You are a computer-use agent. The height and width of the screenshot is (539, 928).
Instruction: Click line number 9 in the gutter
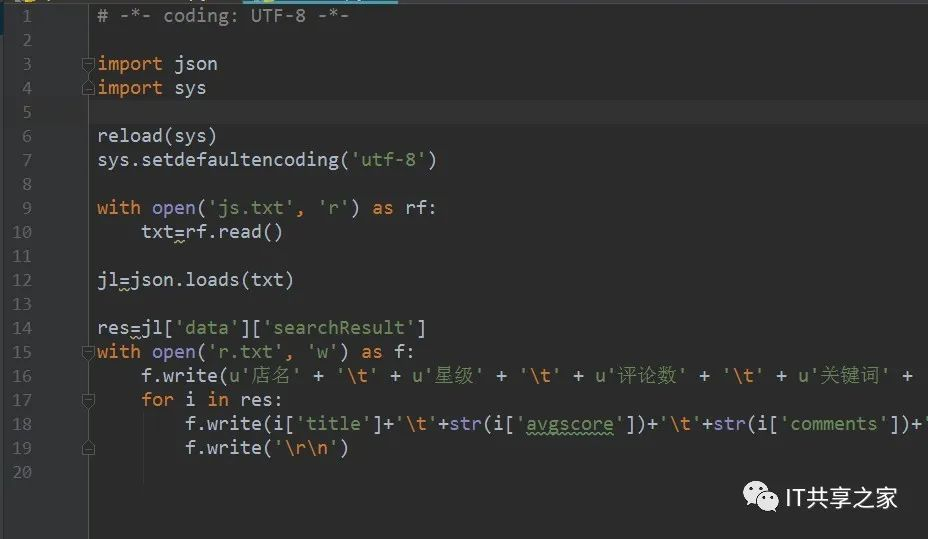[27, 208]
